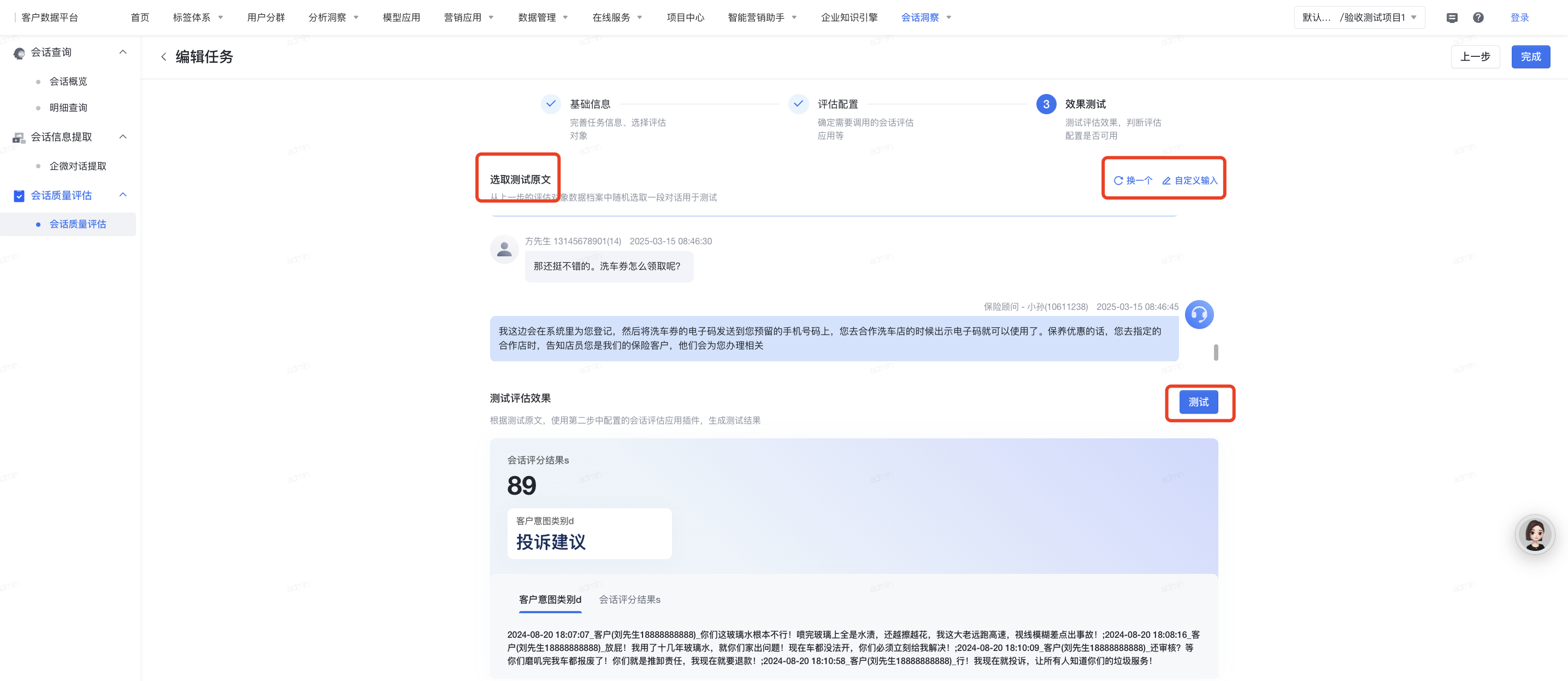The height and width of the screenshot is (681, 1568).
Task: Click the 会话查询 sidebar icon
Action: coord(19,53)
